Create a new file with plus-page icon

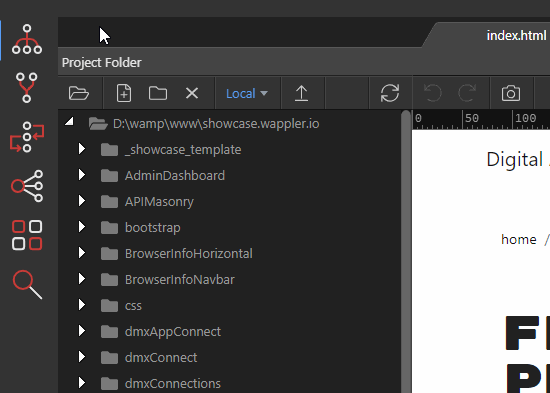(124, 93)
